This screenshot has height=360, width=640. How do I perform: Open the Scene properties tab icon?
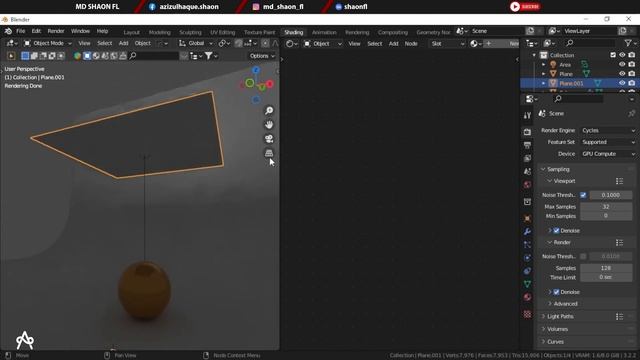click(527, 172)
